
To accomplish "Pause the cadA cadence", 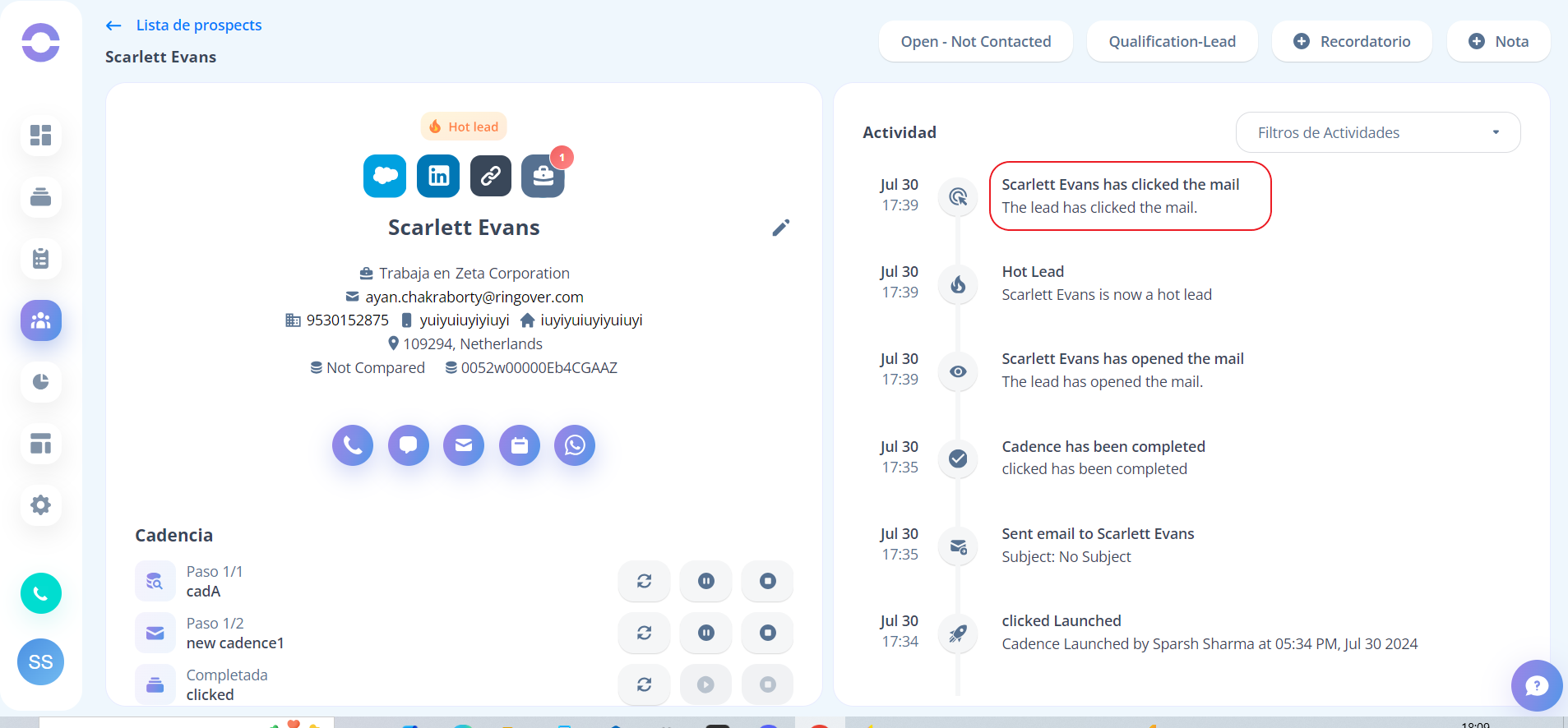I will (706, 581).
